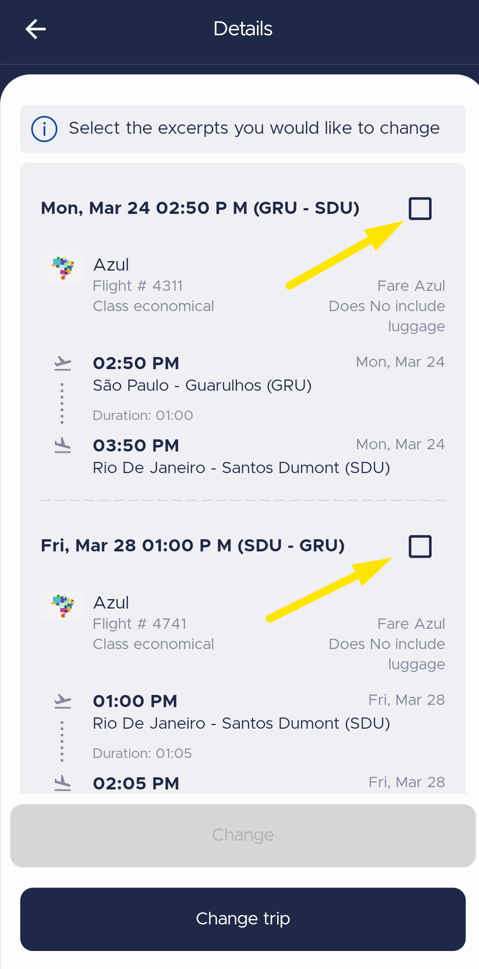Tap landing plane icon beside 03:50 PM
Image resolution: width=479 pixels, height=969 pixels.
pos(62,446)
